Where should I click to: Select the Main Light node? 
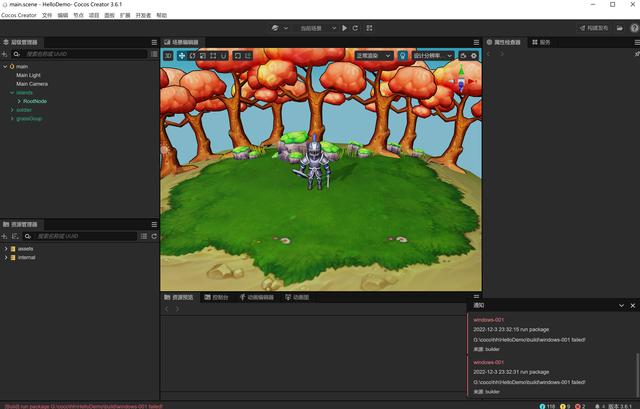(28, 75)
